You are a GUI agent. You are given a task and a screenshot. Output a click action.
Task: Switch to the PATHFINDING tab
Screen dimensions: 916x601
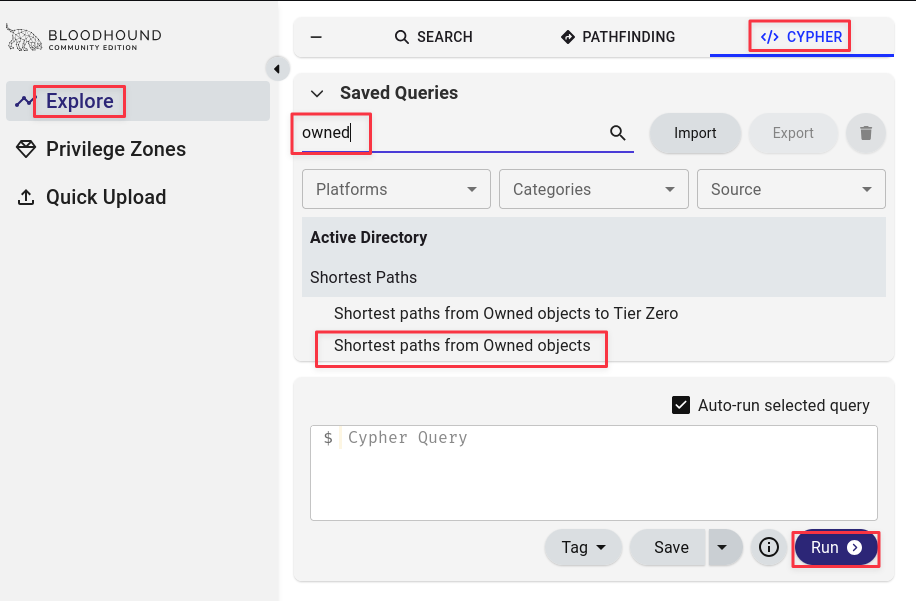(x=617, y=37)
